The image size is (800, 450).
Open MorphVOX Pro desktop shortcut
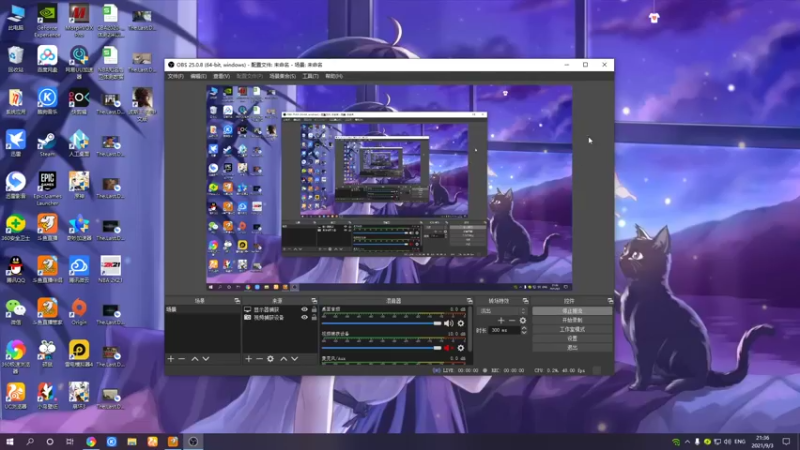79,20
